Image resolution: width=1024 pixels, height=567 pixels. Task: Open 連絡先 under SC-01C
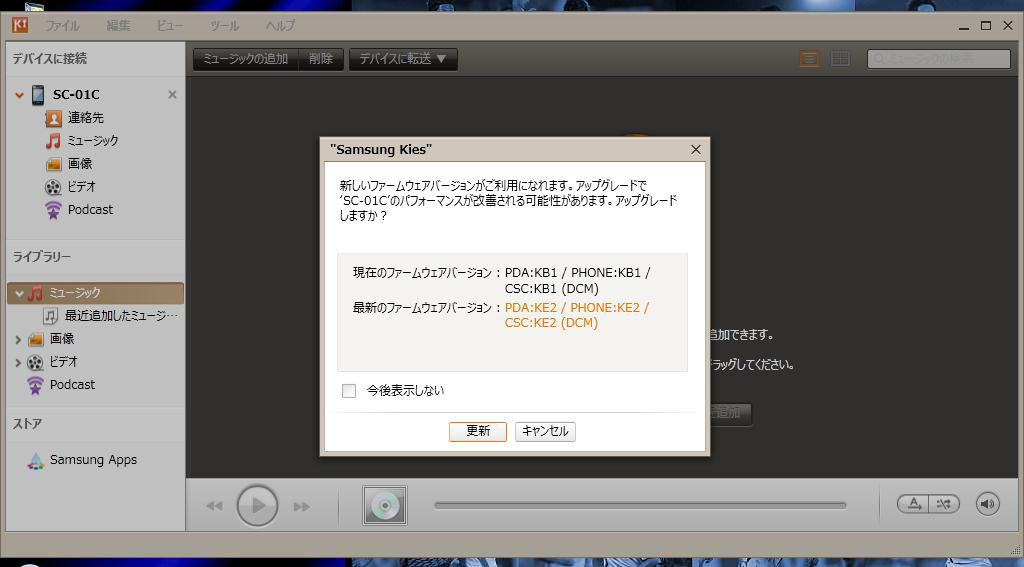pos(86,118)
